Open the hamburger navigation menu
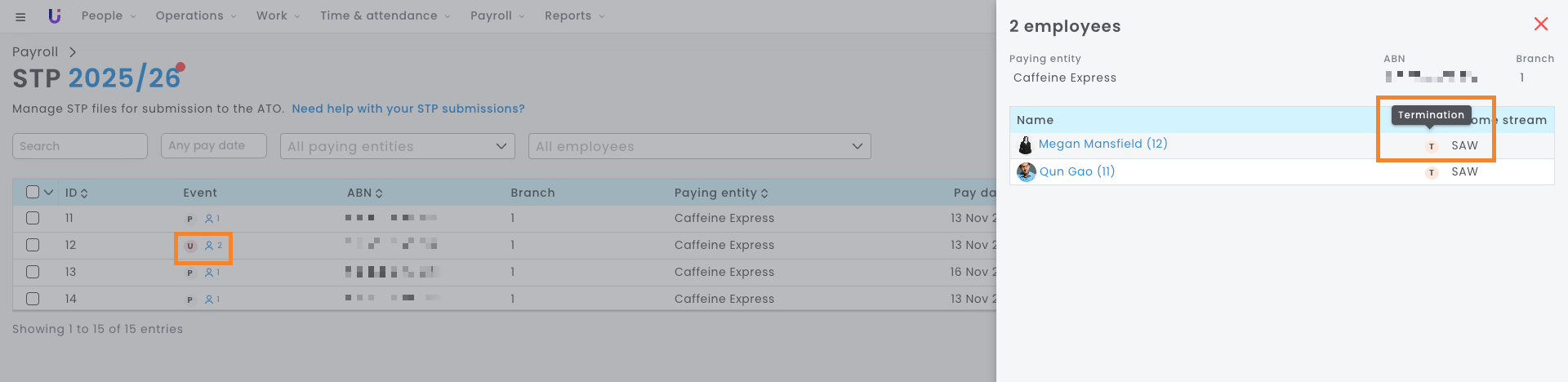Image resolution: width=1568 pixels, height=382 pixels. pyautogui.click(x=20, y=16)
